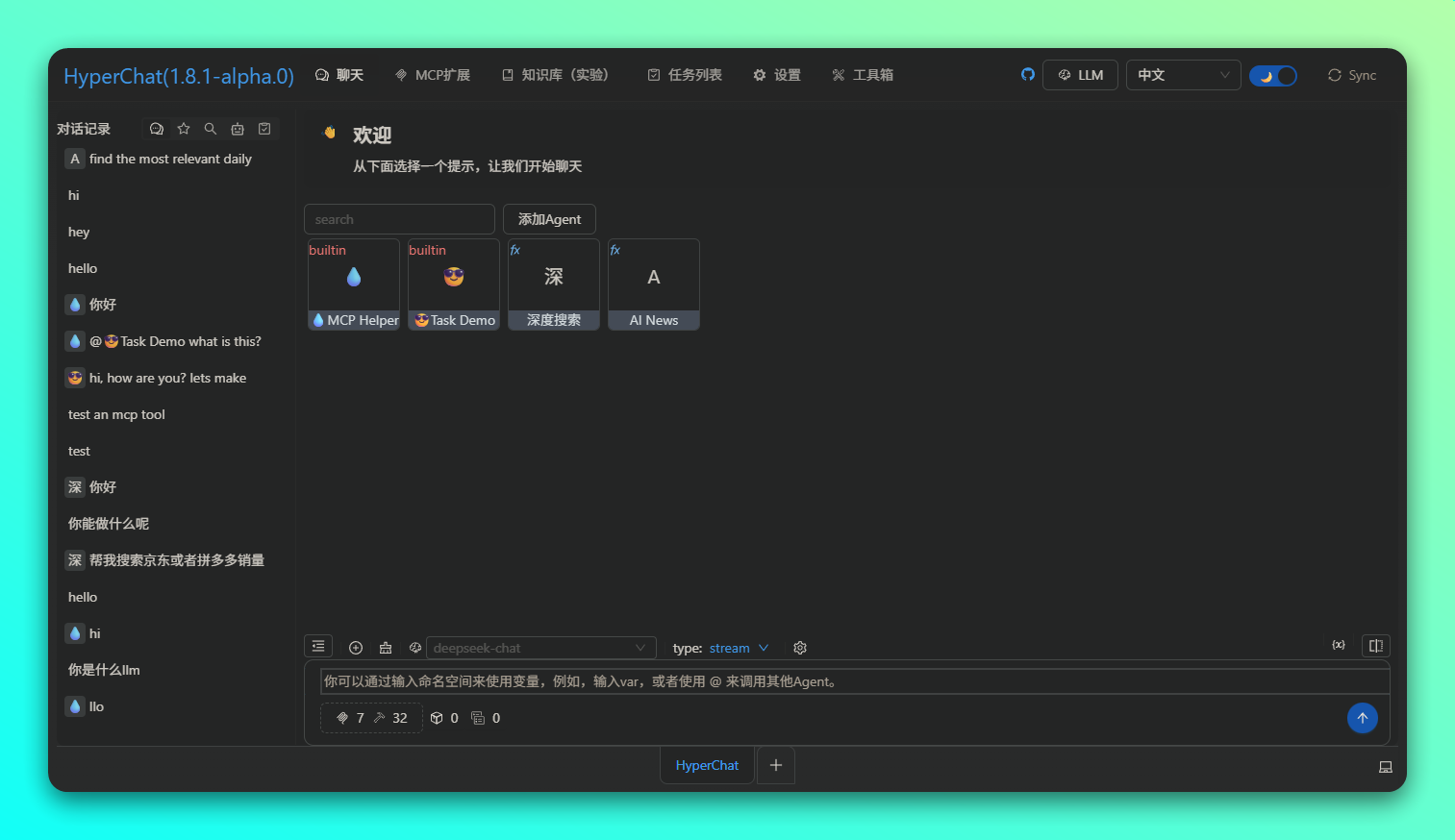
Task: Filter starred chats using the star icon
Action: pos(184,129)
